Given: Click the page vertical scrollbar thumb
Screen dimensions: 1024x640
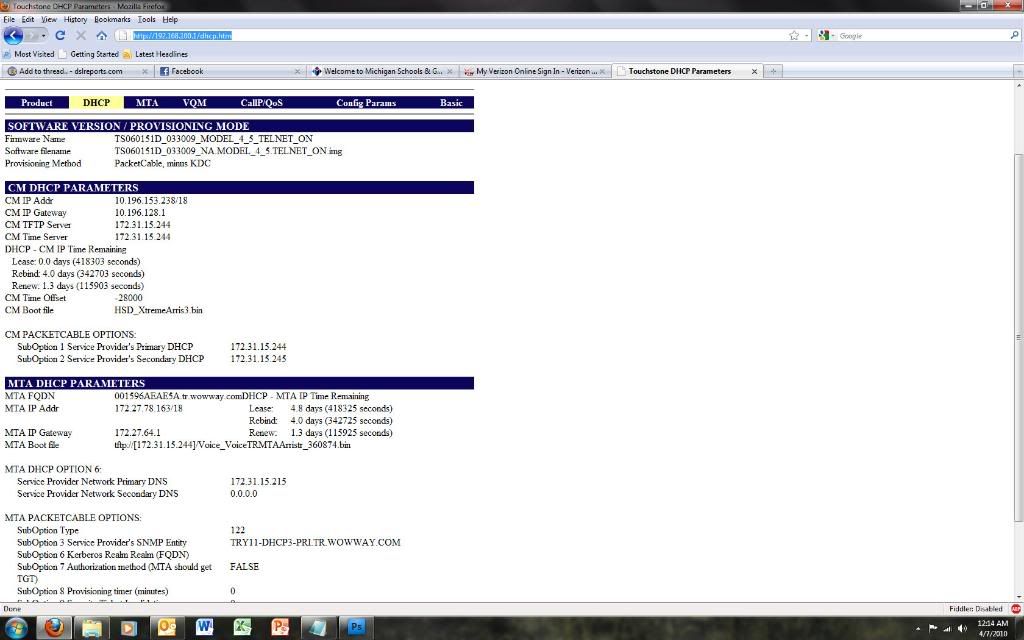Looking at the screenshot, I should (x=1018, y=337).
